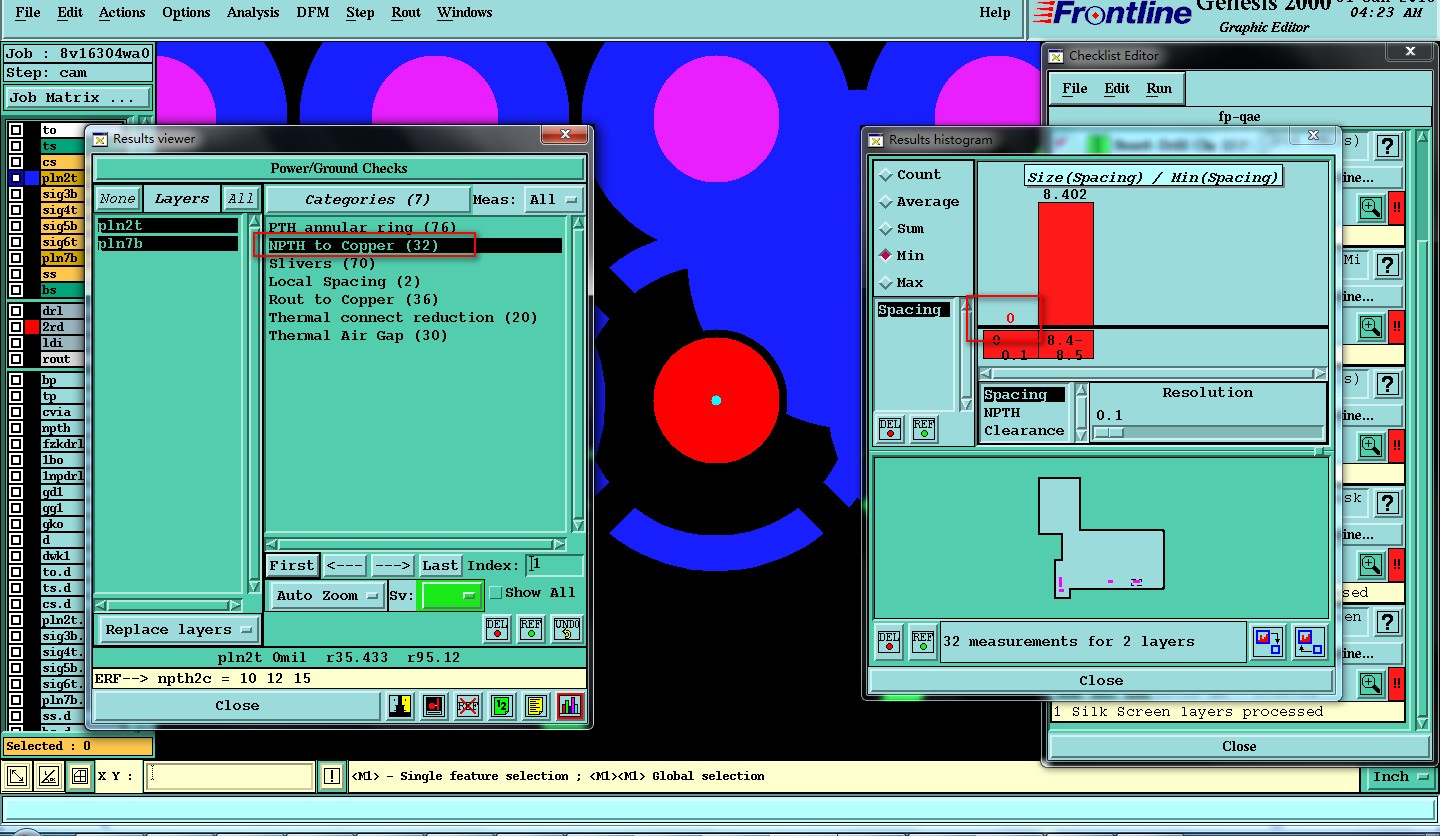Screen dimensions: 1440x836
Task: Click the green '12' icon in Results viewer
Action: coord(501,706)
